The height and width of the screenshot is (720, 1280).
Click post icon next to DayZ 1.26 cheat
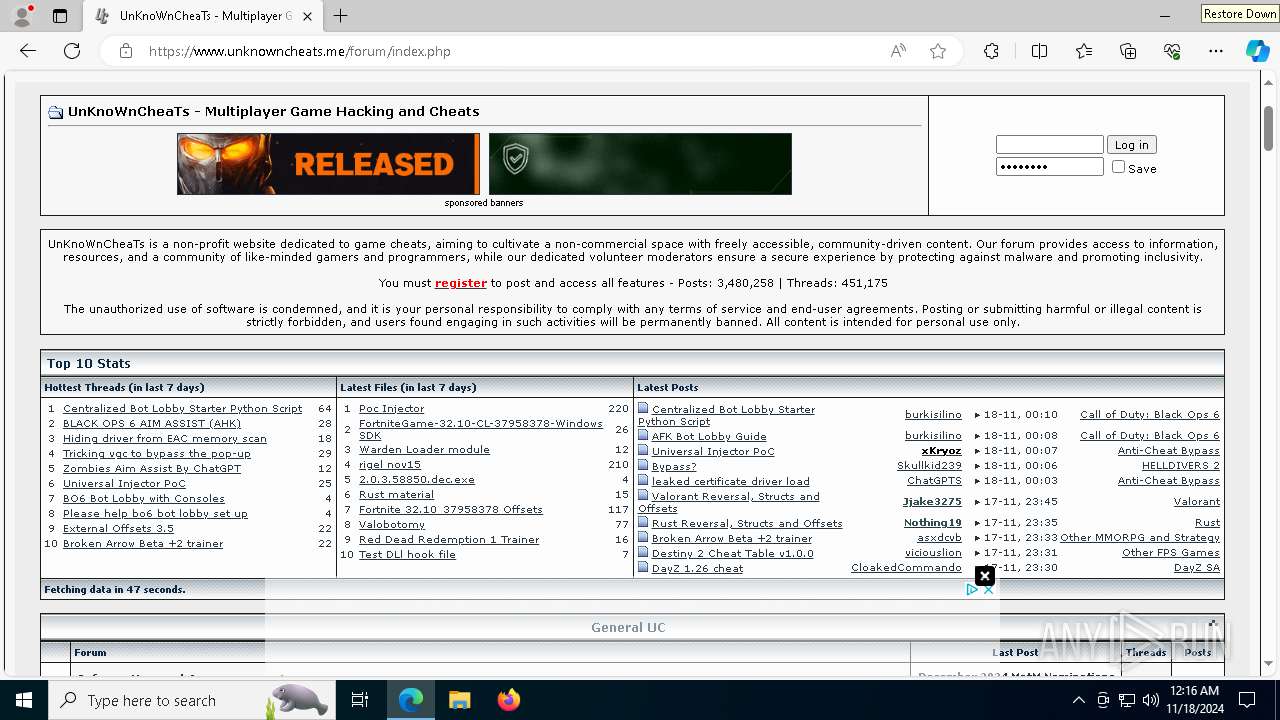pyautogui.click(x=643, y=567)
